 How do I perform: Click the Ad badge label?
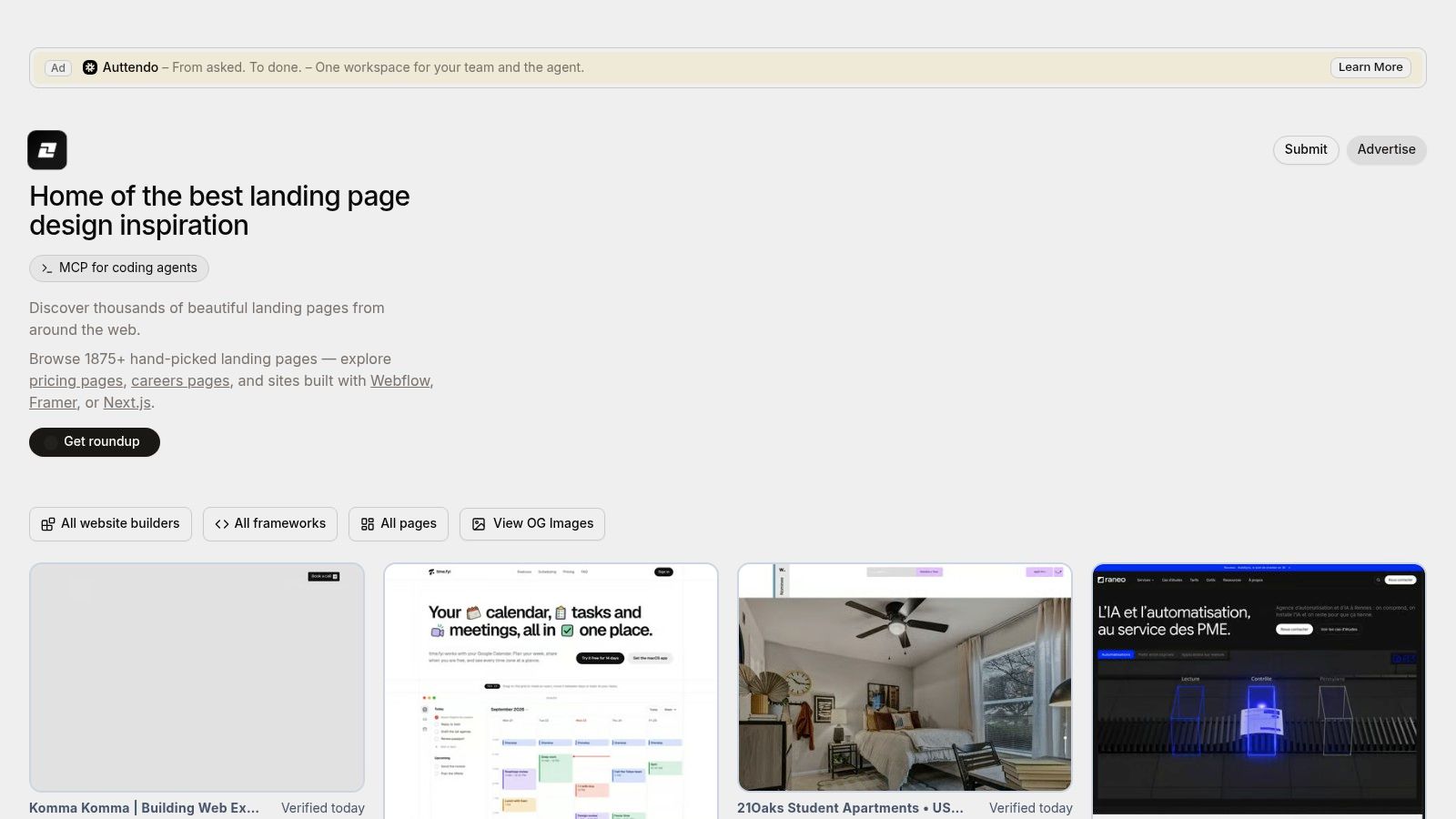click(58, 68)
